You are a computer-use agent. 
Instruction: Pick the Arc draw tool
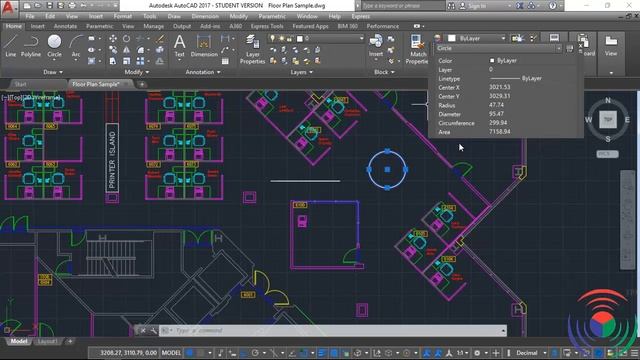[x=76, y=46]
